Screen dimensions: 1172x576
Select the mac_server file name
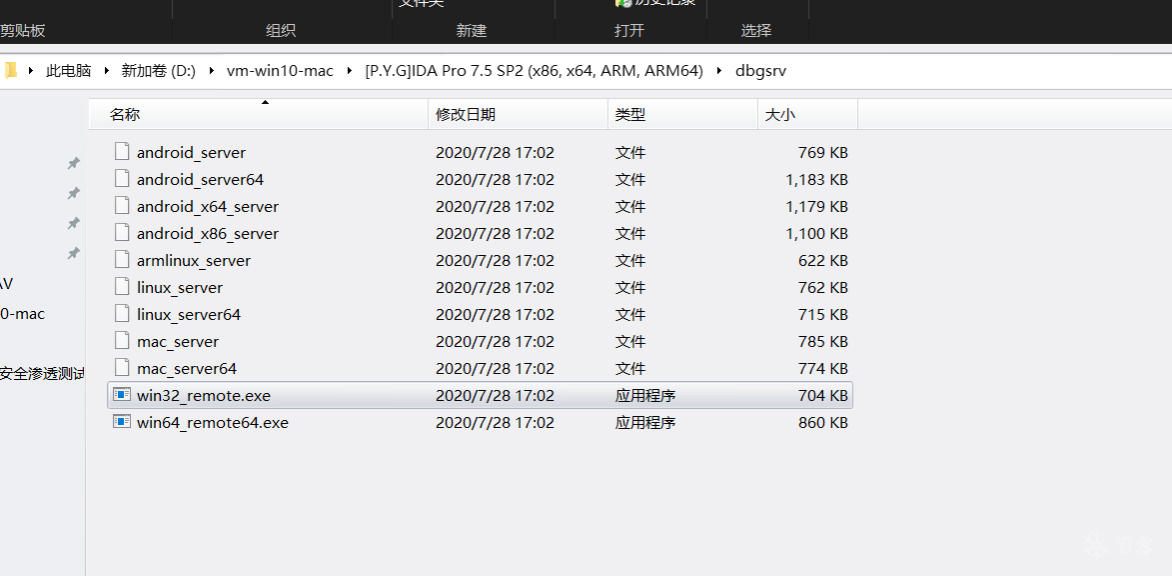point(178,341)
